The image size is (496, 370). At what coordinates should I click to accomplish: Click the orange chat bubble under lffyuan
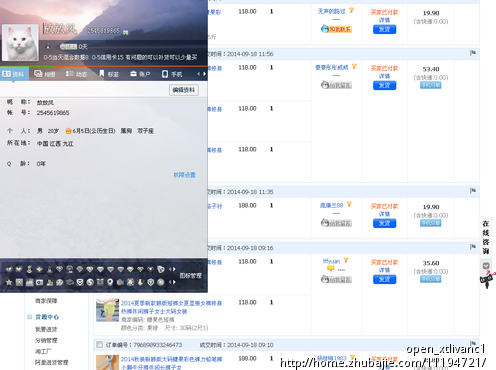coord(330,268)
